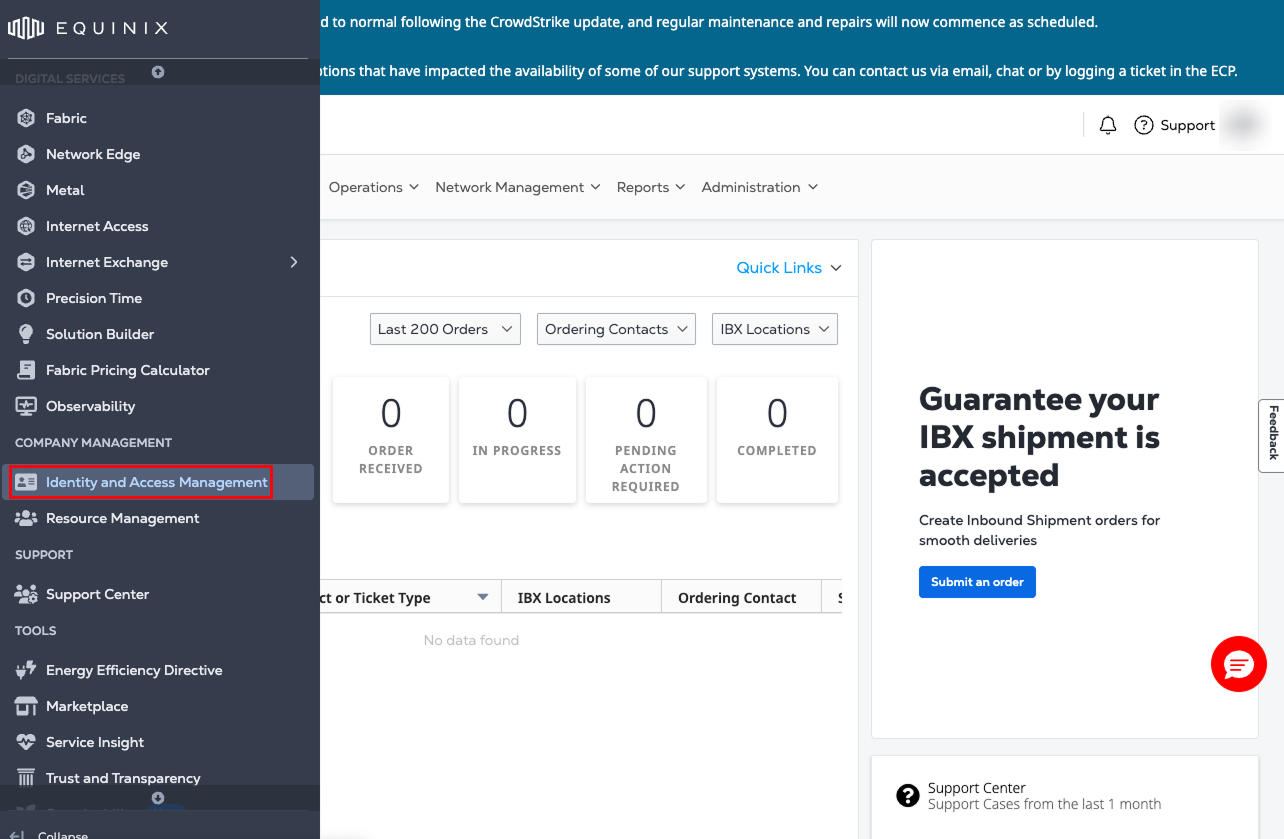The width and height of the screenshot is (1284, 839).
Task: Expand the Quick Links menu
Action: click(789, 268)
